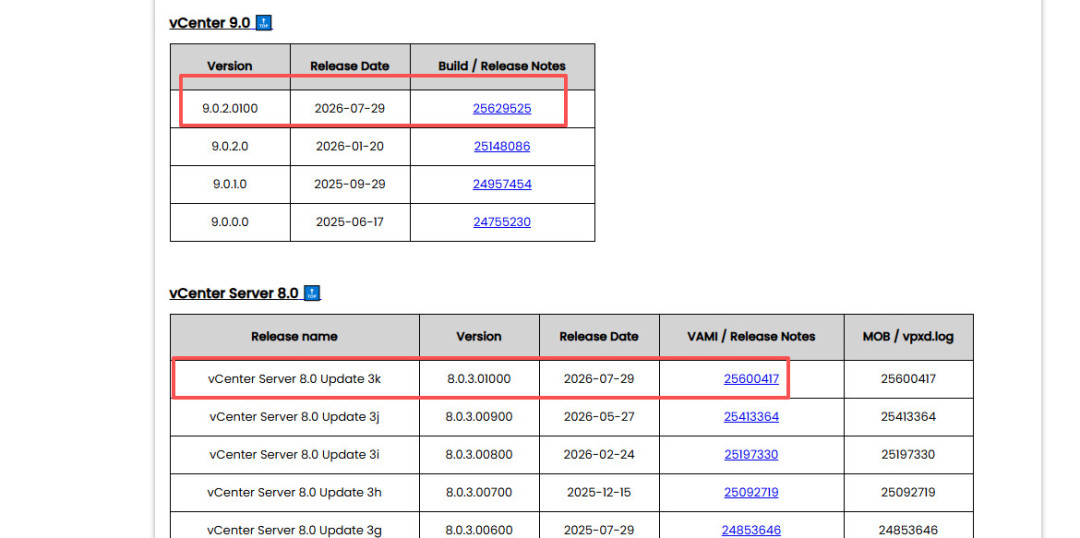Select release date 2025-12-15
Image resolution: width=1080 pixels, height=538 pixels.
point(599,492)
